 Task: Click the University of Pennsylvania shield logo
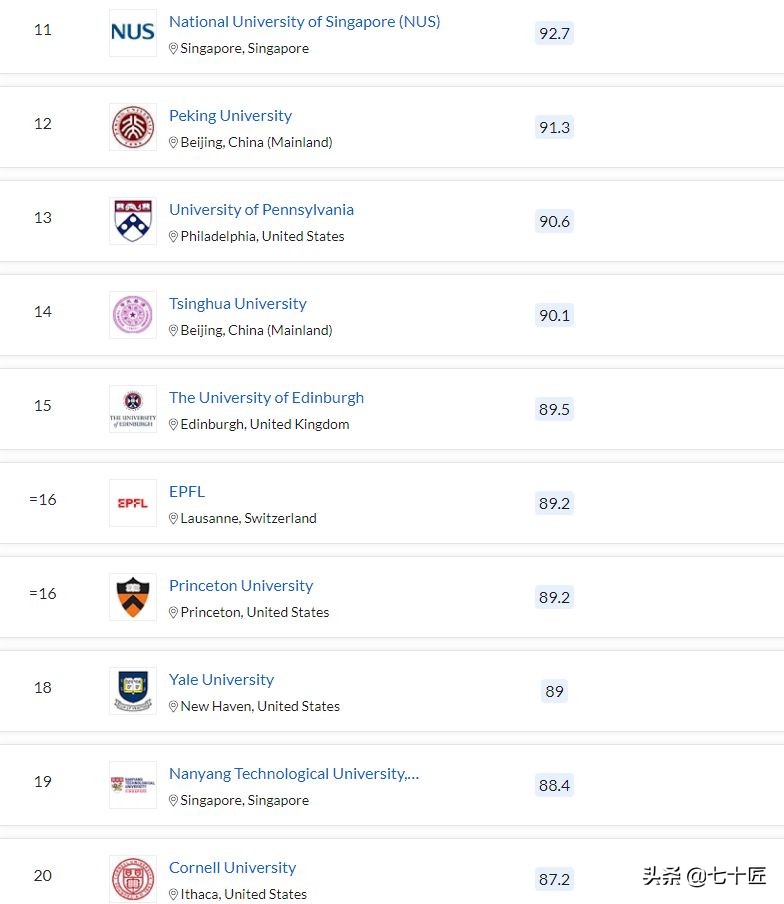(x=133, y=221)
